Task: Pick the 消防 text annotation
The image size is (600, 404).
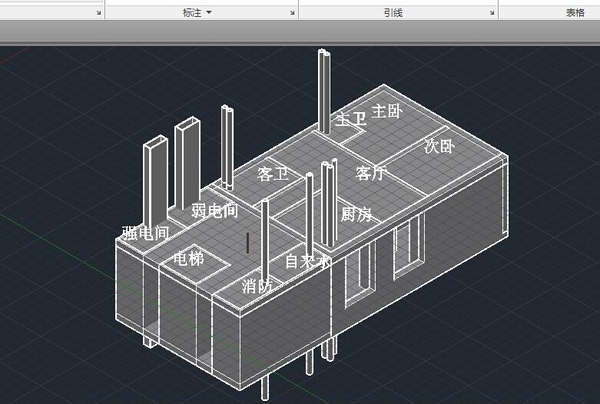Action: pyautogui.click(x=257, y=286)
